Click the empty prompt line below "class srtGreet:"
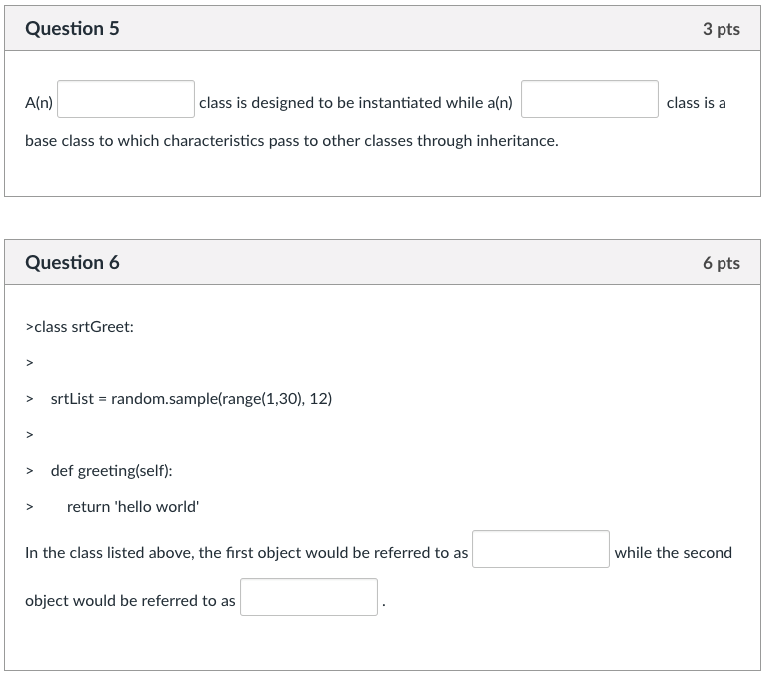Viewport: 781px width, 682px height. 30,363
